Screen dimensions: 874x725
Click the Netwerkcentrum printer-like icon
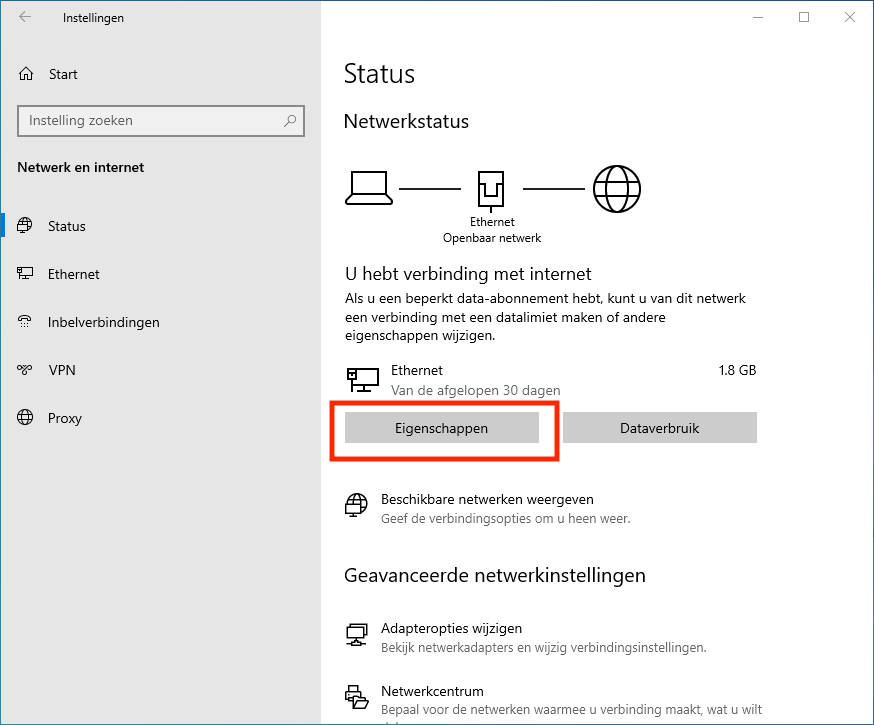click(356, 699)
